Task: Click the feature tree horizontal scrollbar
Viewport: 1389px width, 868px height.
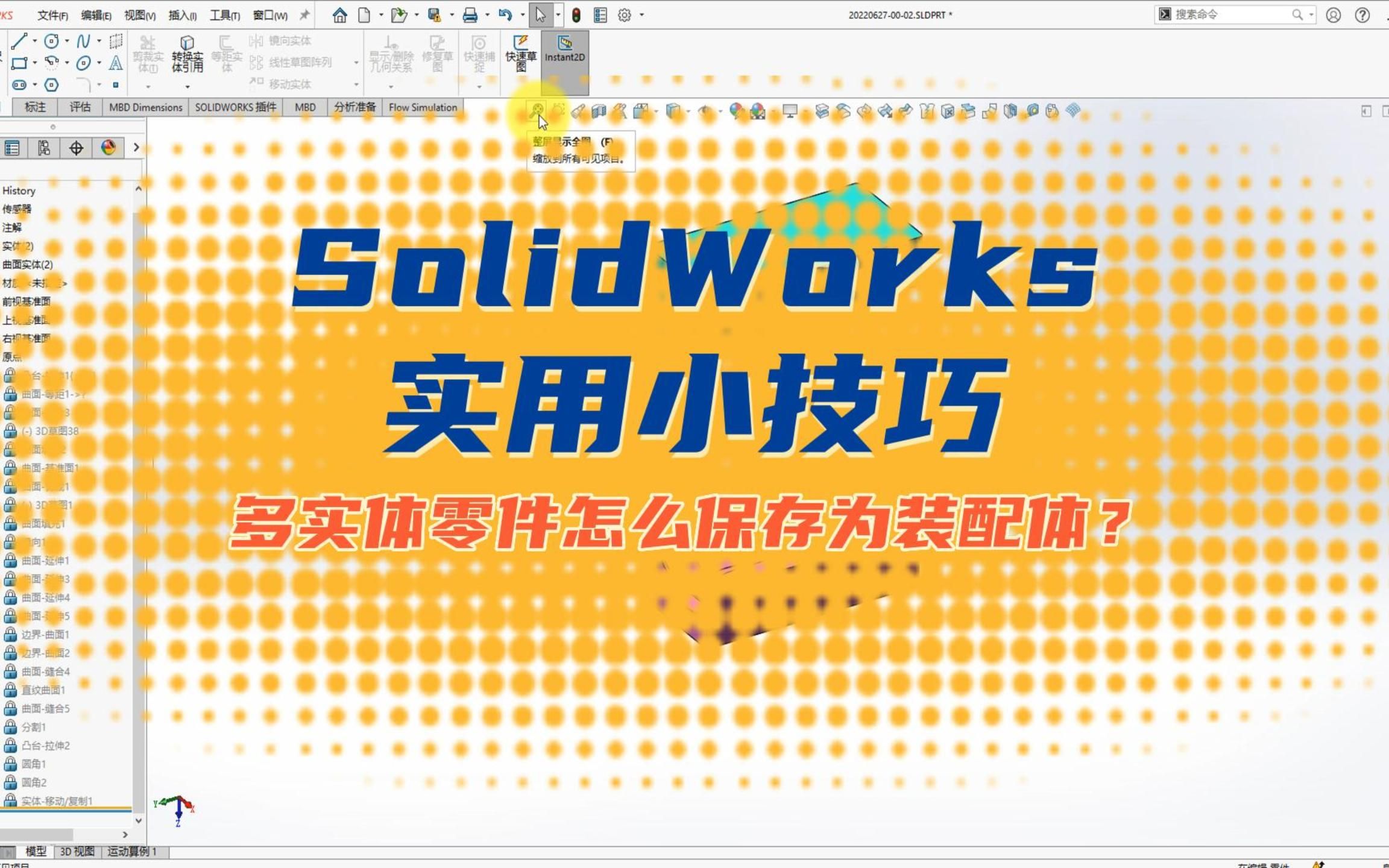Action: point(36,835)
